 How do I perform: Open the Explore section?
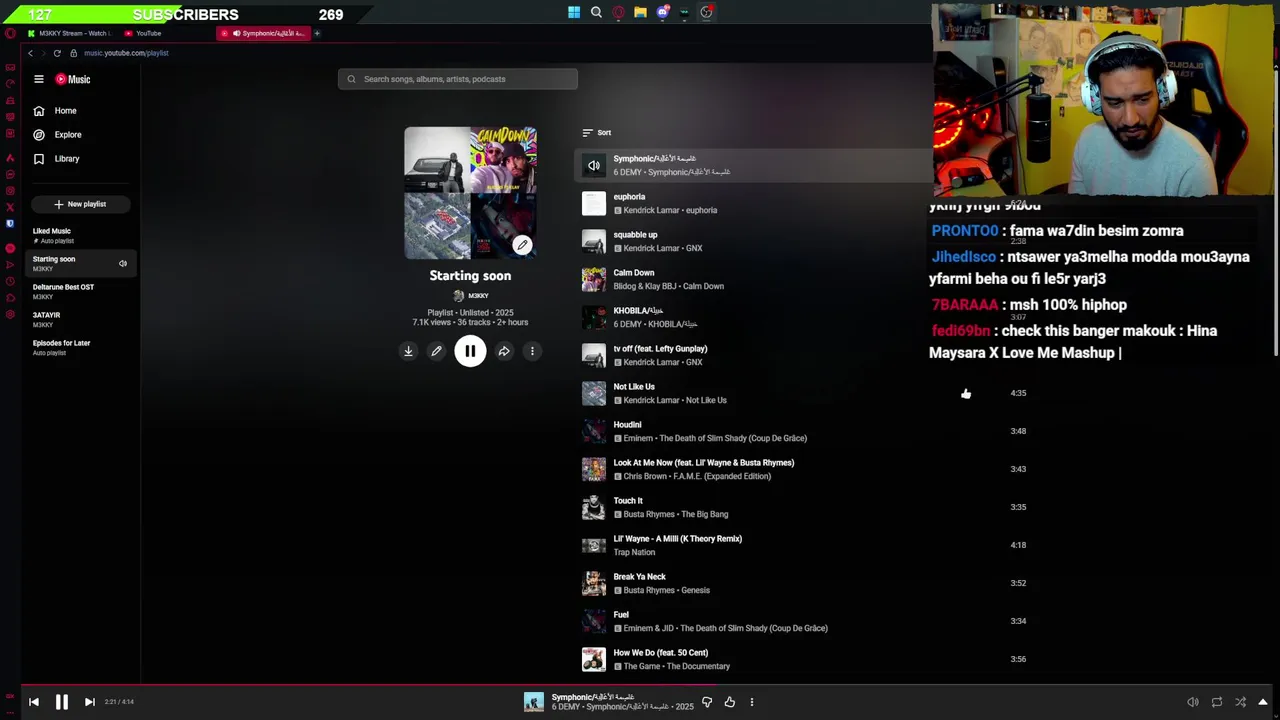coord(57,135)
